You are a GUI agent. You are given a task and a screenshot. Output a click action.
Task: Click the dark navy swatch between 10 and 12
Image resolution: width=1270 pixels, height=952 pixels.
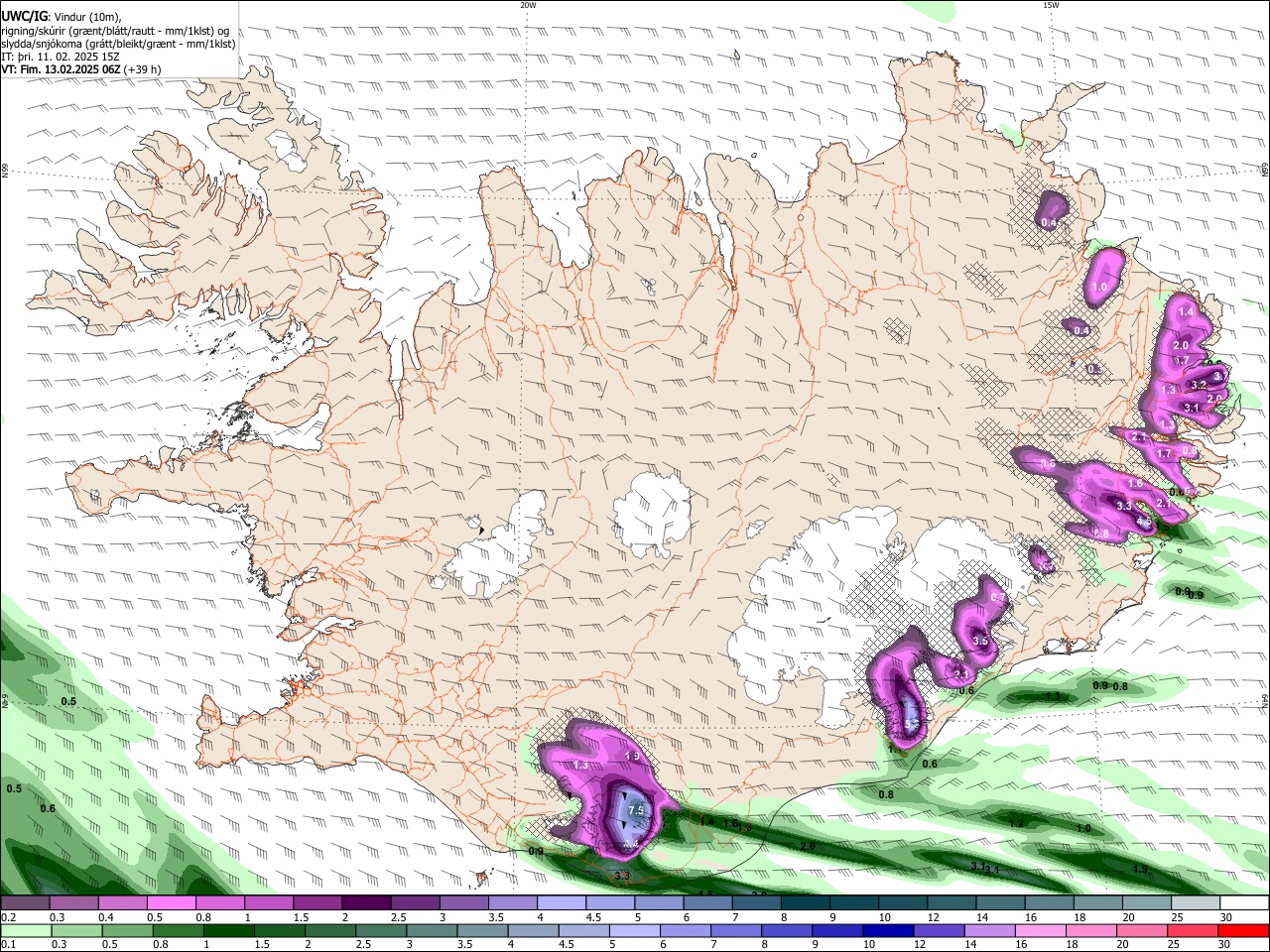(887, 930)
